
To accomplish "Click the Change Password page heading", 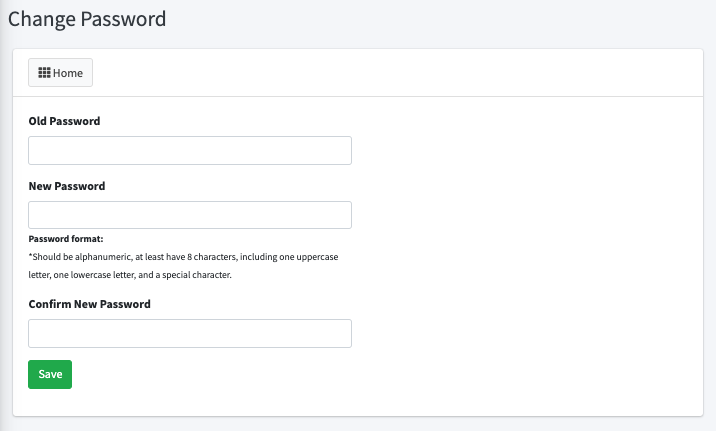I will (x=87, y=19).
